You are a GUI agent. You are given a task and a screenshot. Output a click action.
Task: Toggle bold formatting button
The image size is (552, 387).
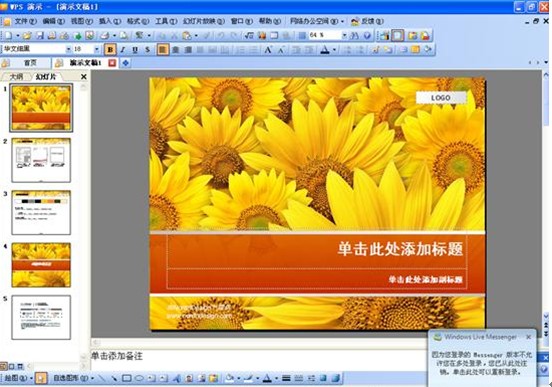(x=110, y=50)
